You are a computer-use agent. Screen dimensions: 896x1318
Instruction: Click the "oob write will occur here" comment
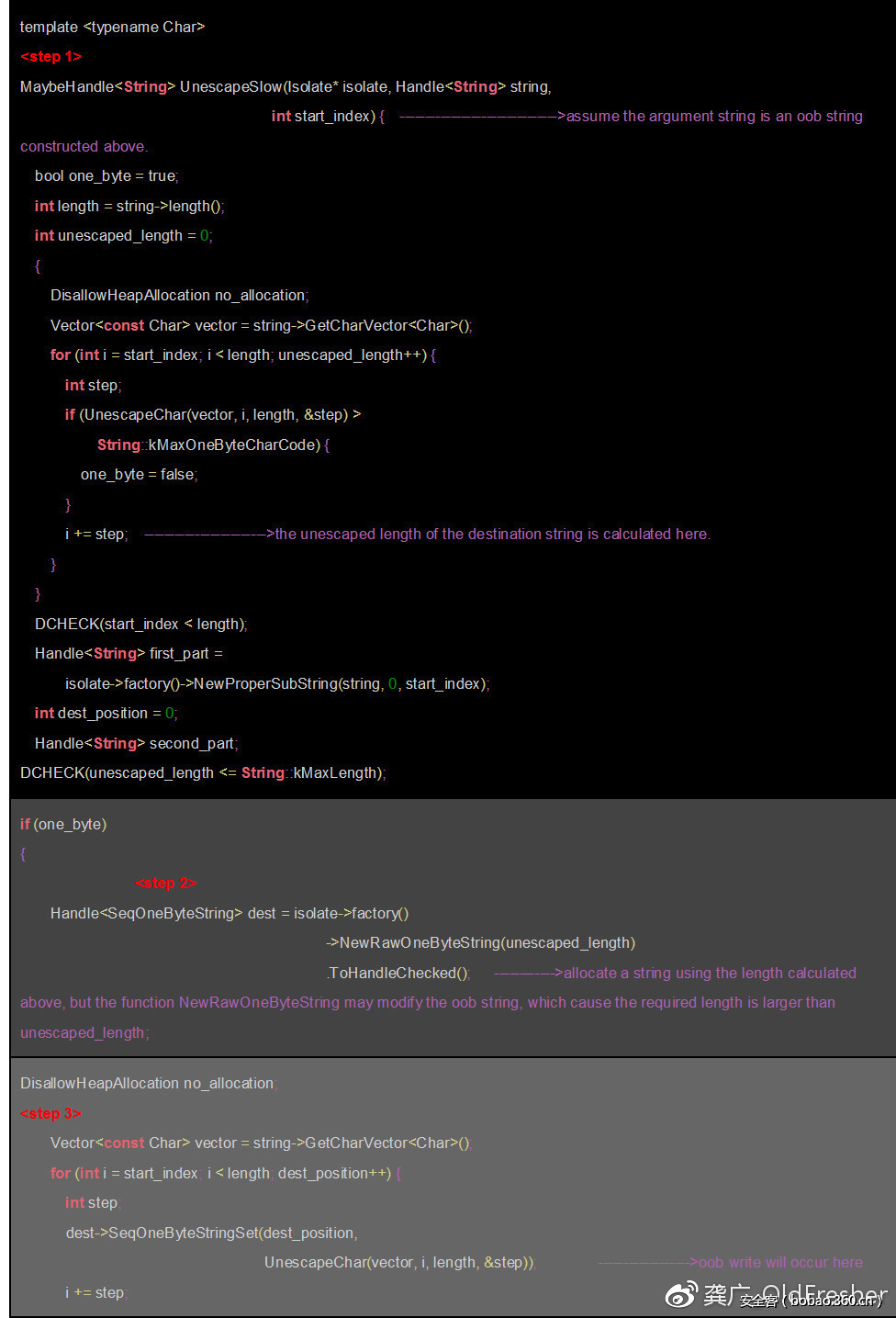tap(780, 1263)
